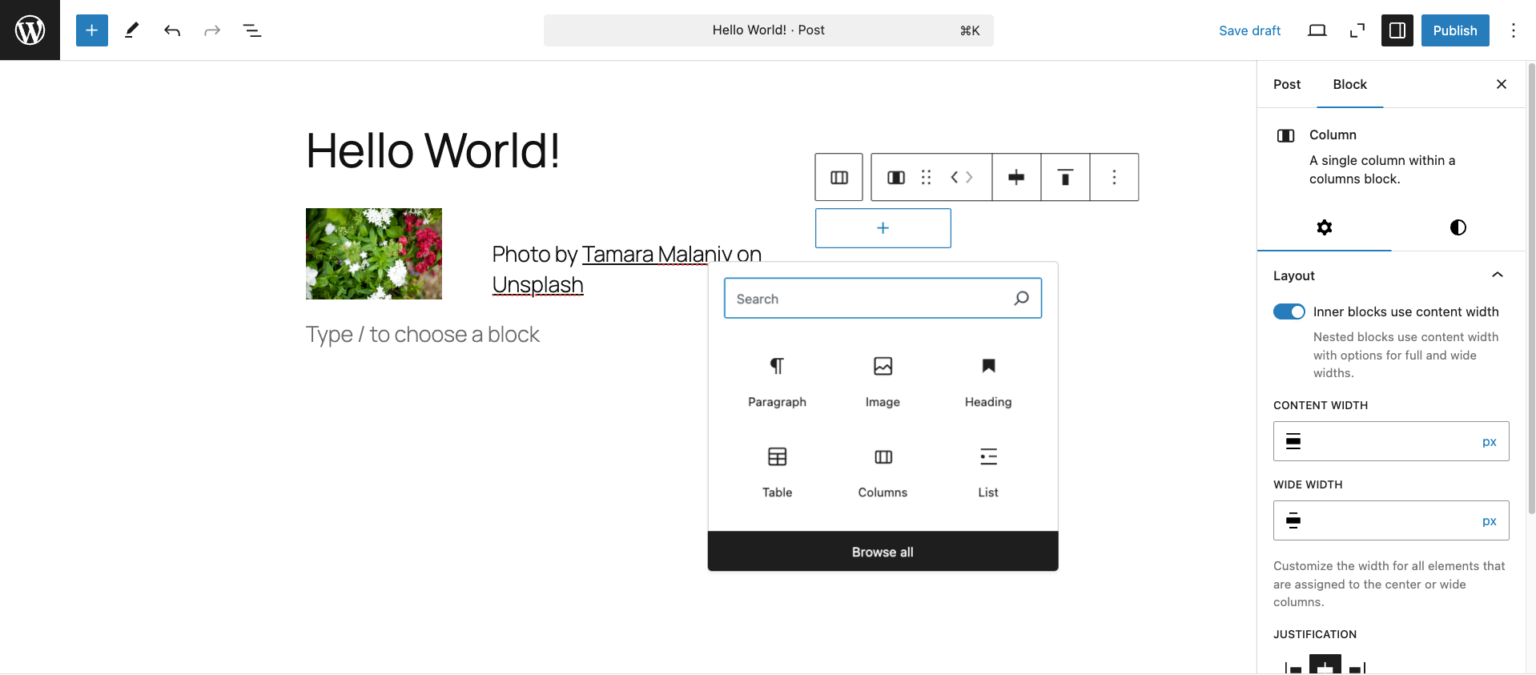The height and width of the screenshot is (675, 1536).
Task: Open the Preview device dropdown
Action: point(1317,30)
